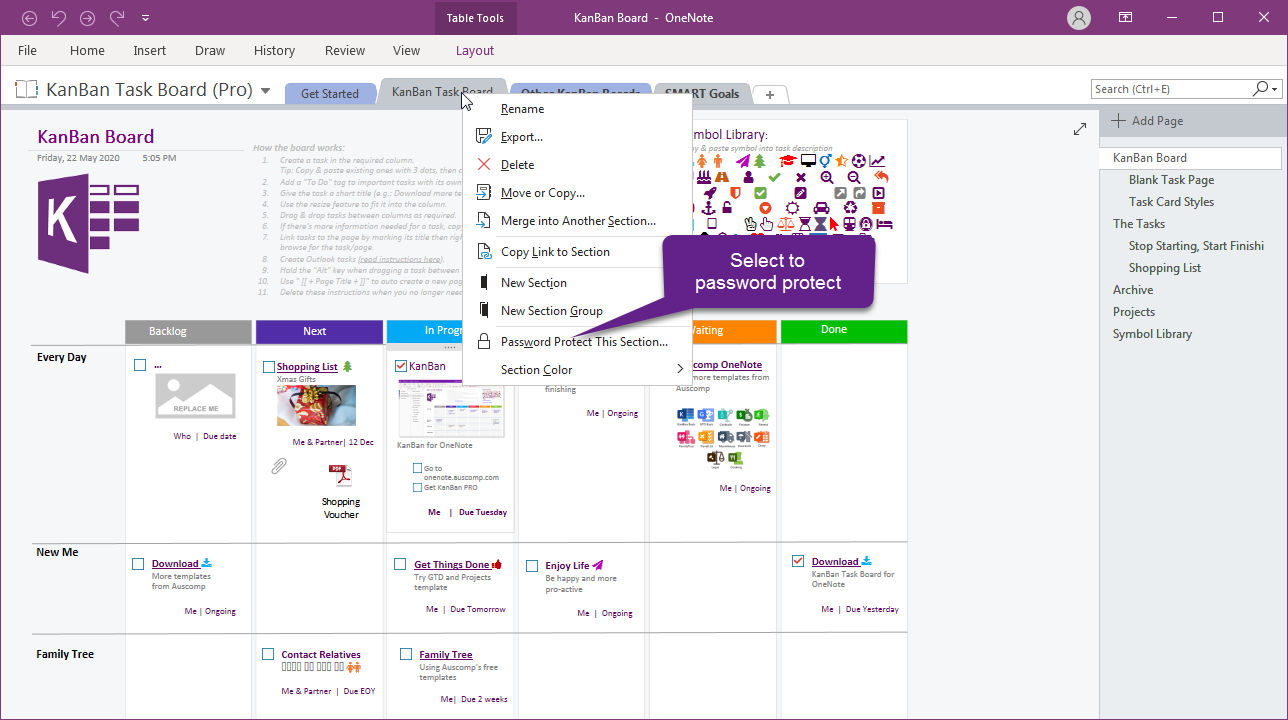Choose New Section Group
Screen dimensions: 1288x720
coord(578,311)
